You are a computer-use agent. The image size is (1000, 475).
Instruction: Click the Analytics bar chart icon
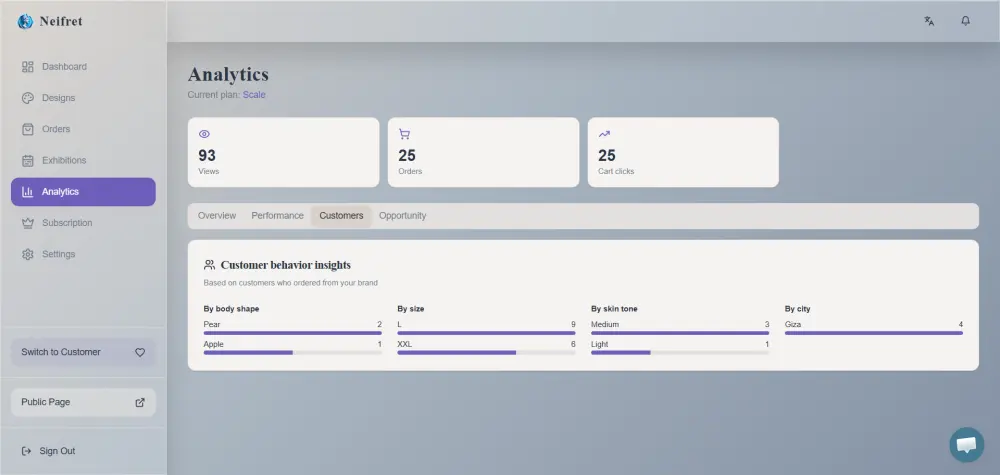tap(27, 192)
